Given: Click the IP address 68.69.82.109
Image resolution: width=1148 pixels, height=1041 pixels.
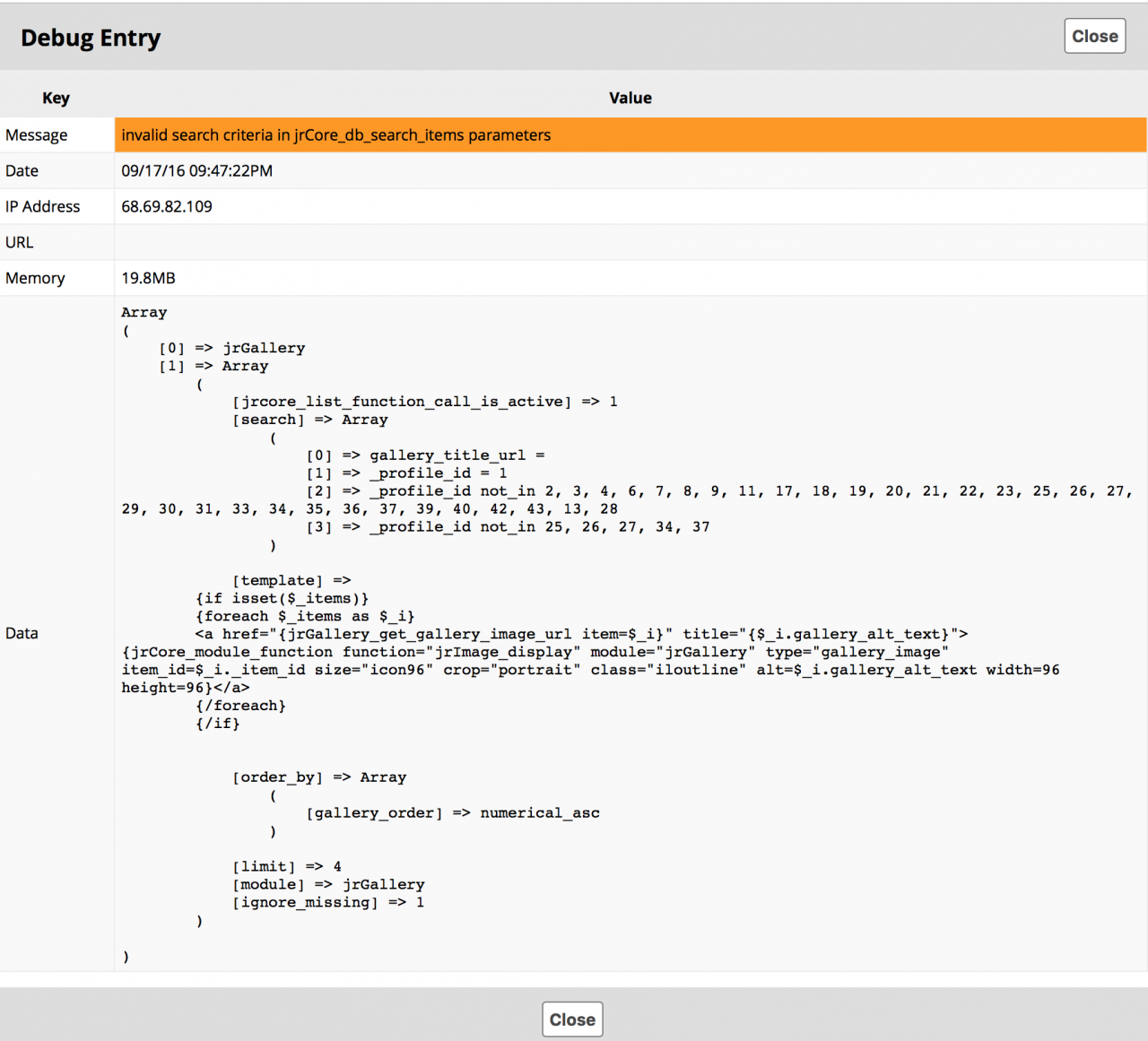Looking at the screenshot, I should coord(167,207).
